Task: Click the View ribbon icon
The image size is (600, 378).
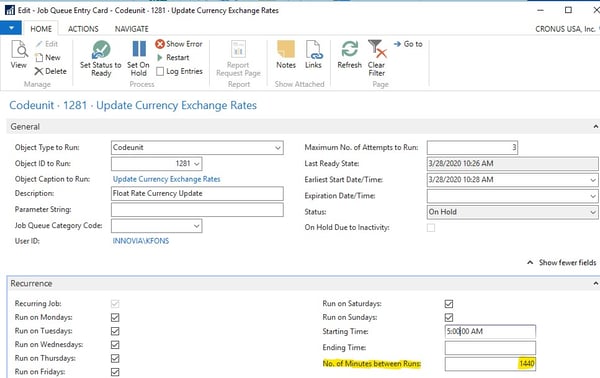Action: coord(19,55)
